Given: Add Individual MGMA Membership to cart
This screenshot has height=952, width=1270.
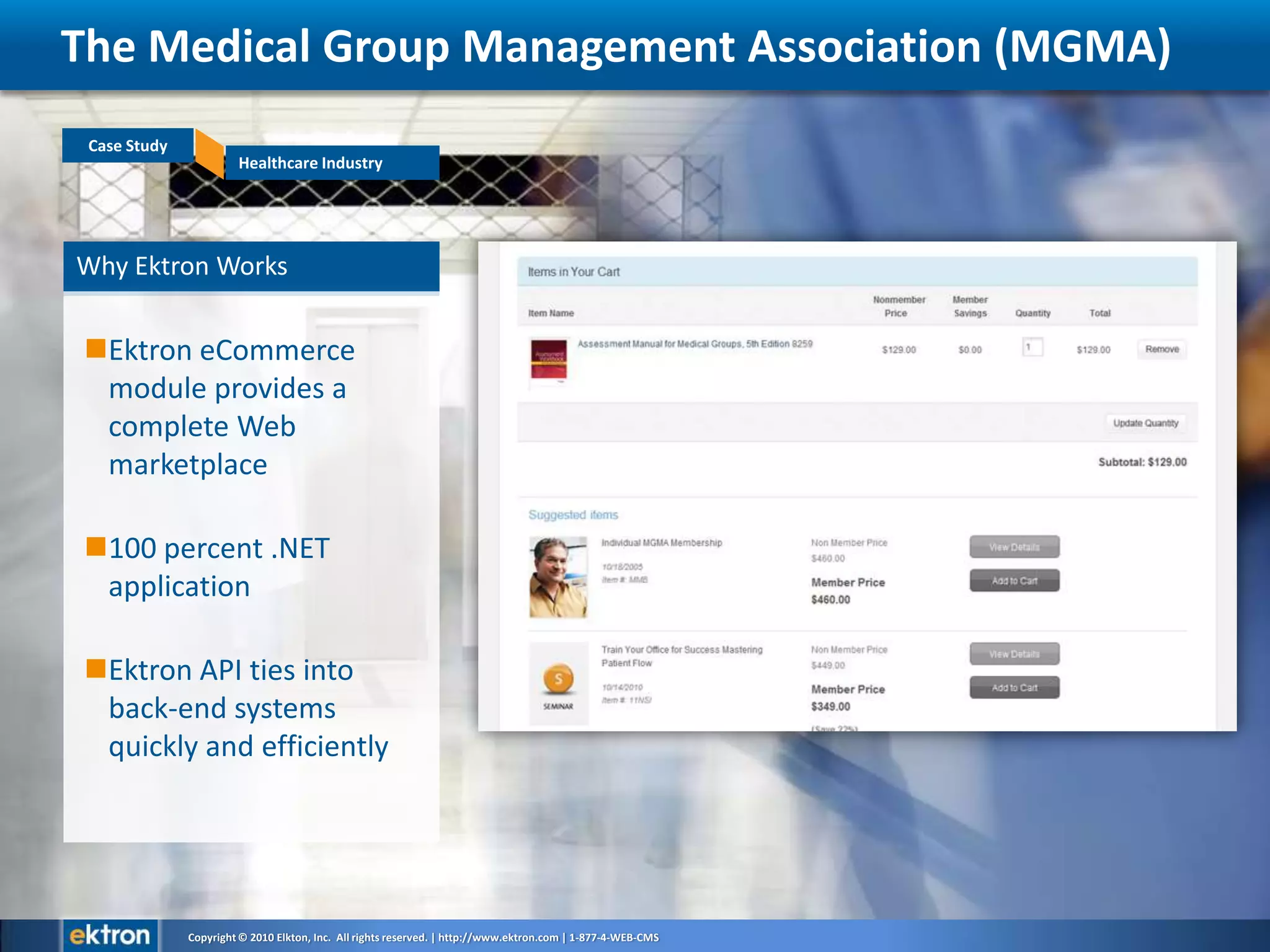Looking at the screenshot, I should (x=1015, y=581).
